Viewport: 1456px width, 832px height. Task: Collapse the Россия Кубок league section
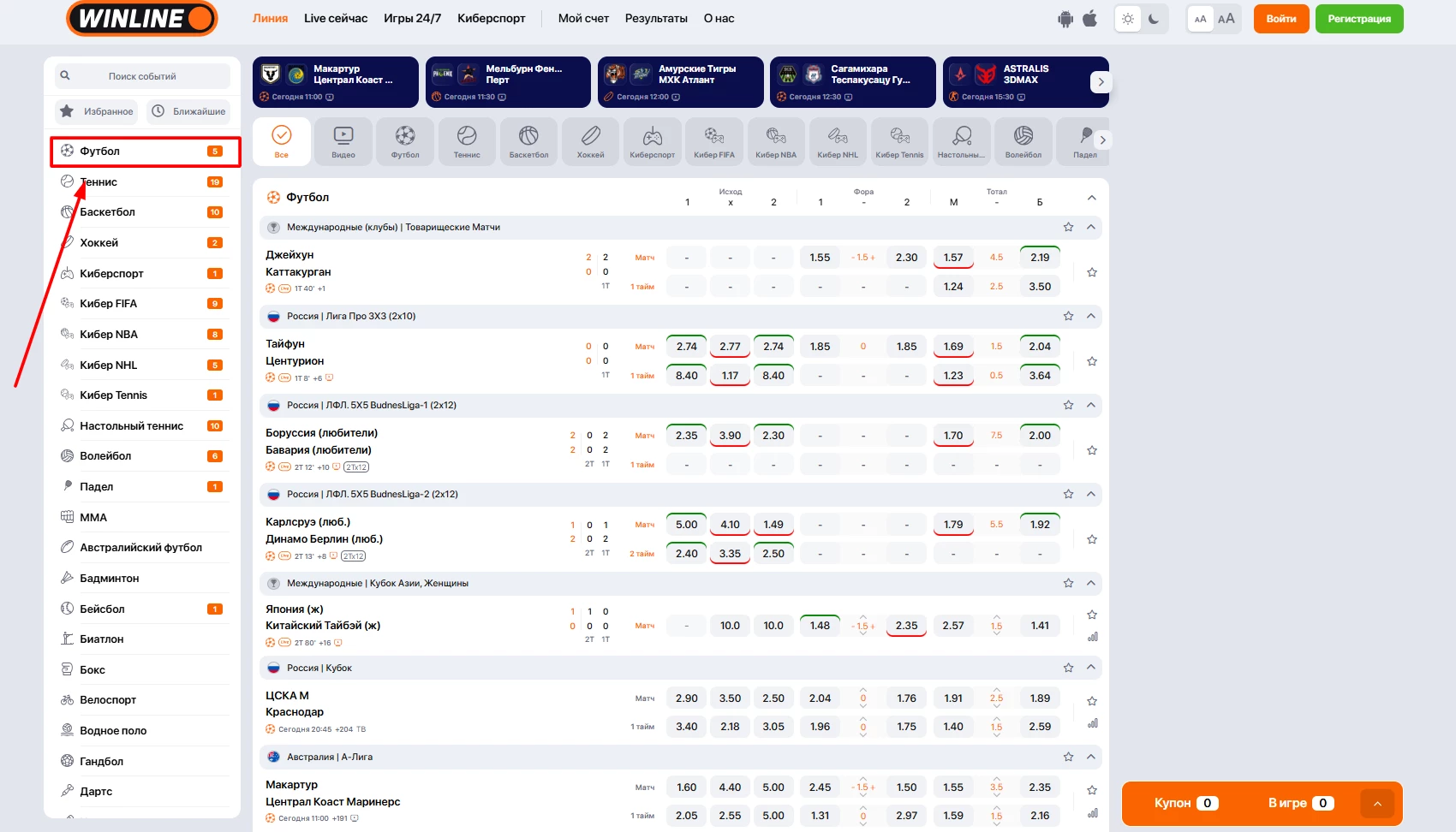pos(1091,668)
